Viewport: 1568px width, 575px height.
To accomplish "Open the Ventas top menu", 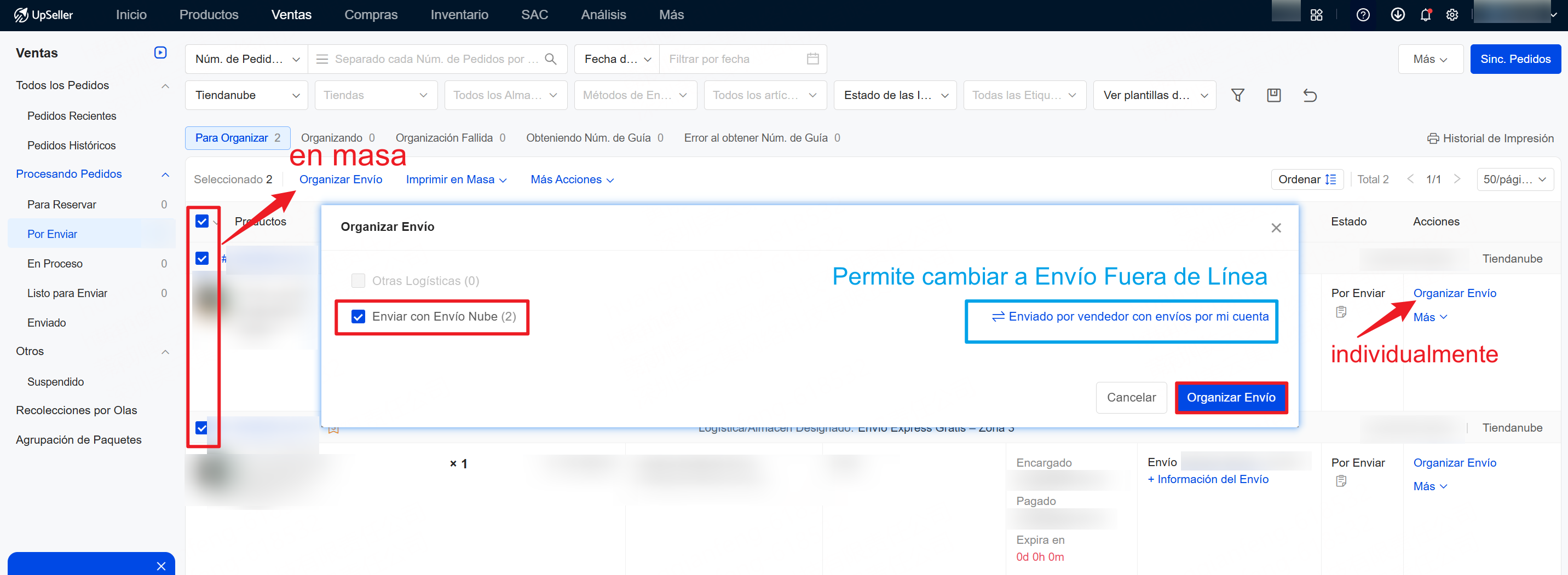I will (x=291, y=15).
